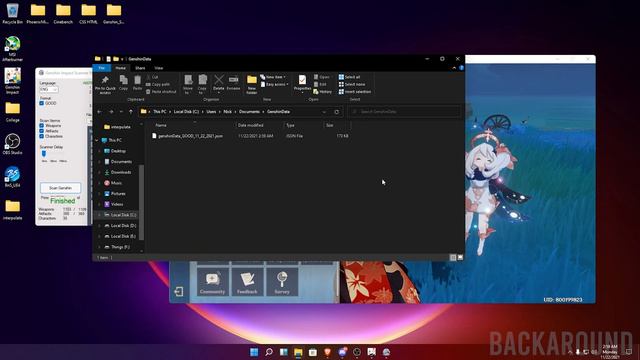Image resolution: width=640 pixels, height=360 pixels.
Task: Open the New item dropdown
Action: 273,77
